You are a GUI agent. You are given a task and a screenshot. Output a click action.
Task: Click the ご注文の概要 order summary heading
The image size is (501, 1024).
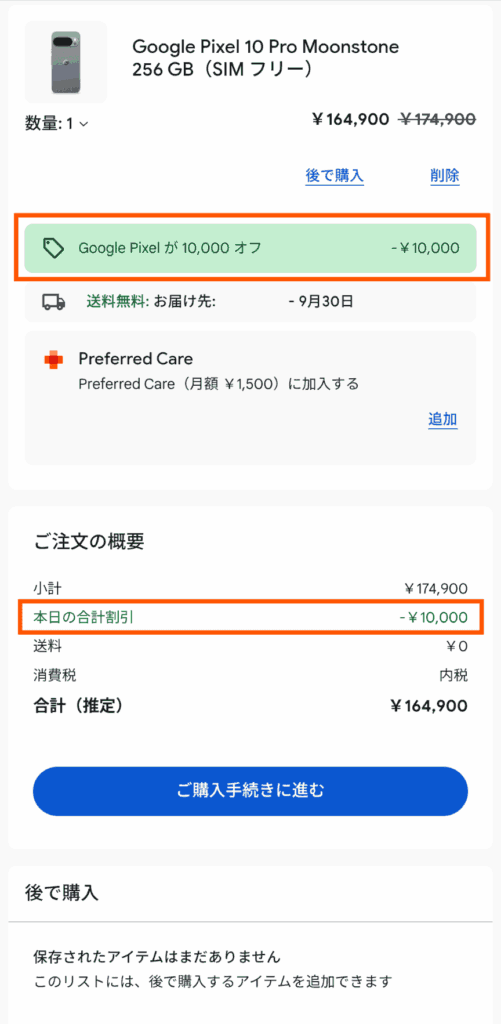point(89,541)
